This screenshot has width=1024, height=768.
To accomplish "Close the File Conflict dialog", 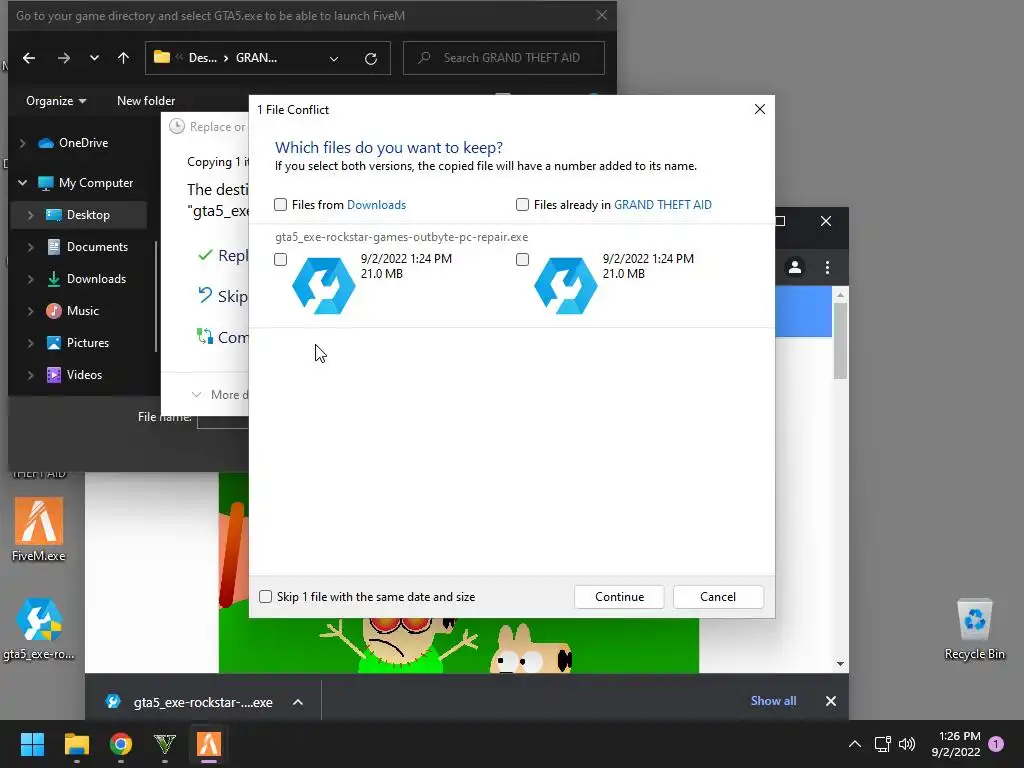I will (760, 110).
